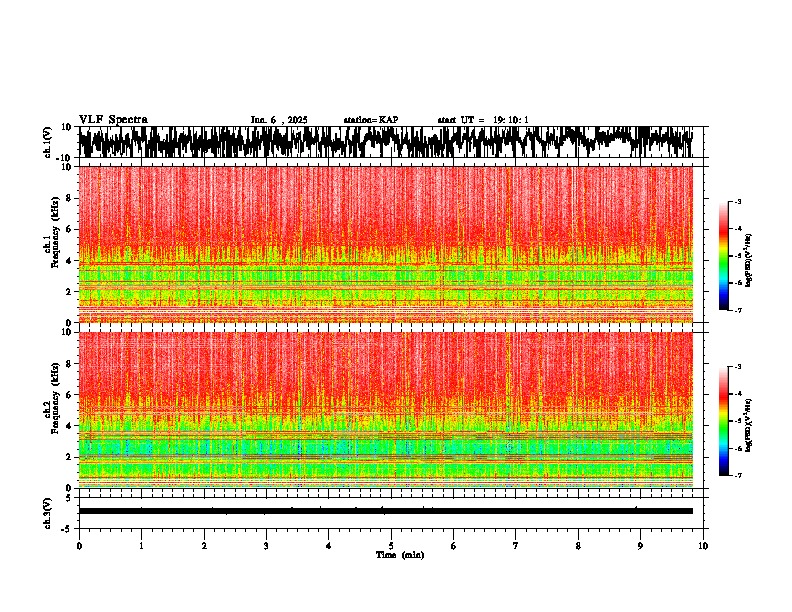The image size is (792, 612).
Task: Click the ch.1 color bar log(PSD) unit label
Action: pos(749,260)
